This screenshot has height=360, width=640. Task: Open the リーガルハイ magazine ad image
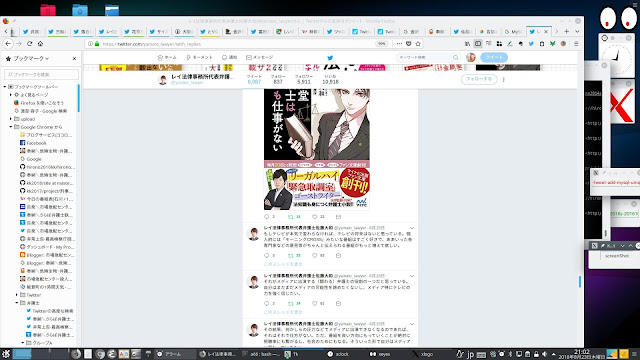point(317,189)
